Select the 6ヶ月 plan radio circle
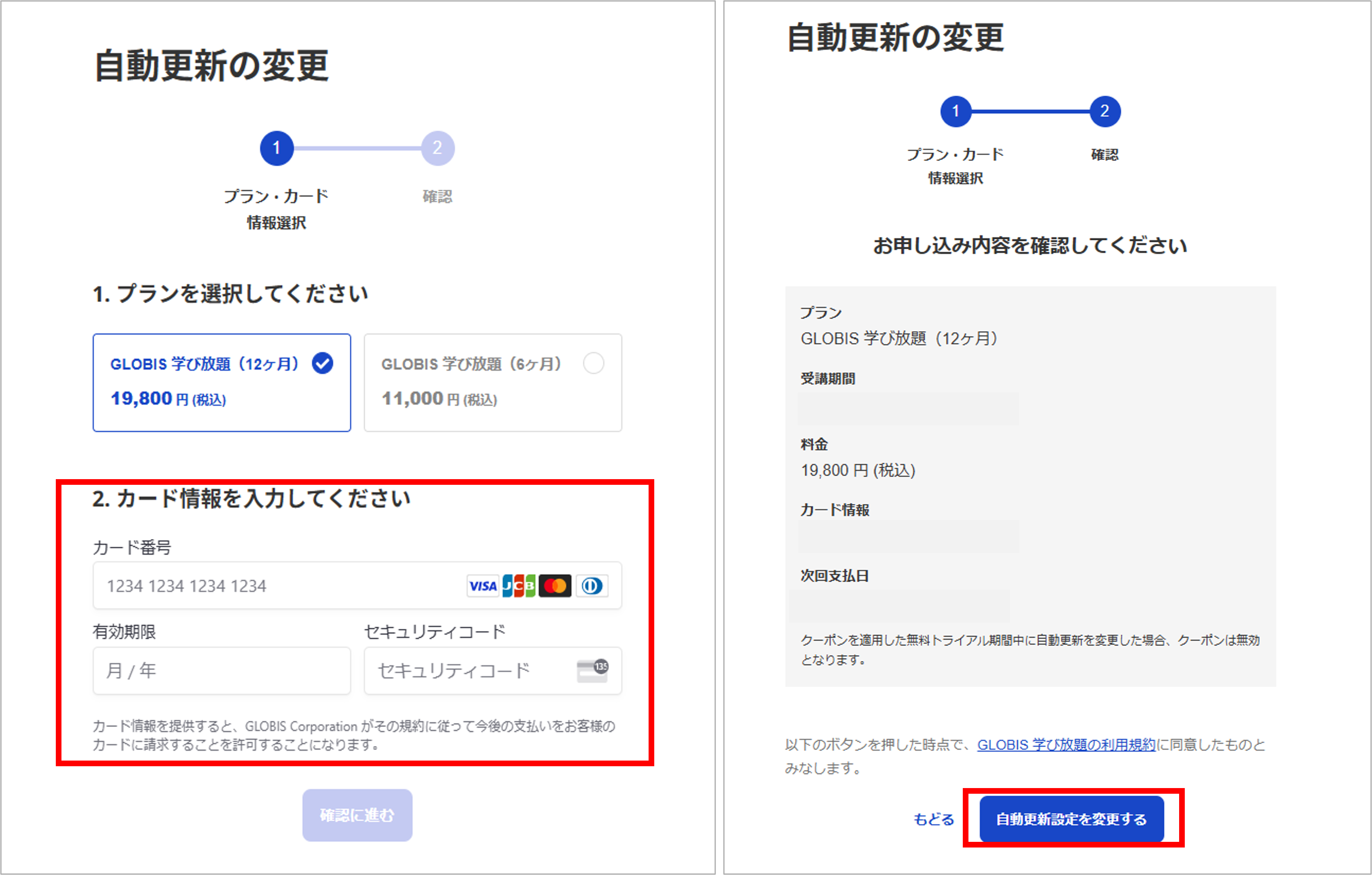 pyautogui.click(x=593, y=364)
